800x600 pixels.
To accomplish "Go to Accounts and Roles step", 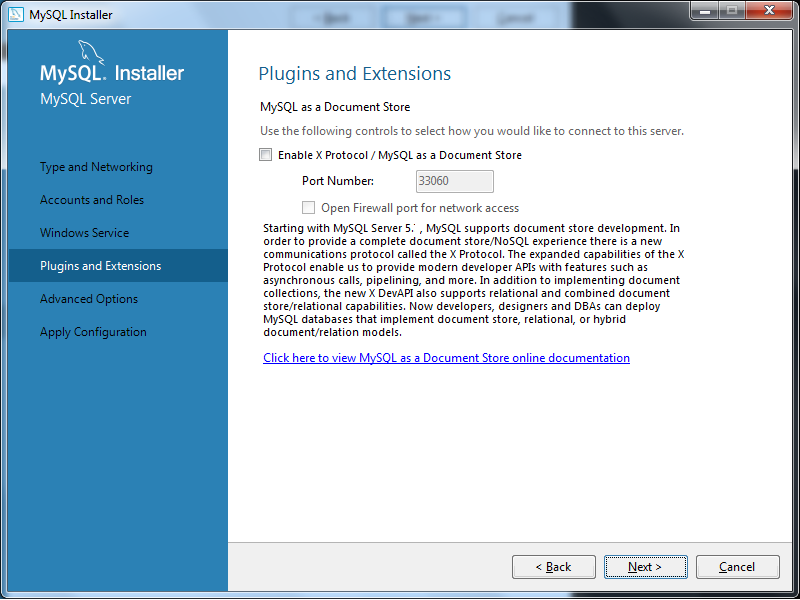I will pyautogui.click(x=92, y=200).
